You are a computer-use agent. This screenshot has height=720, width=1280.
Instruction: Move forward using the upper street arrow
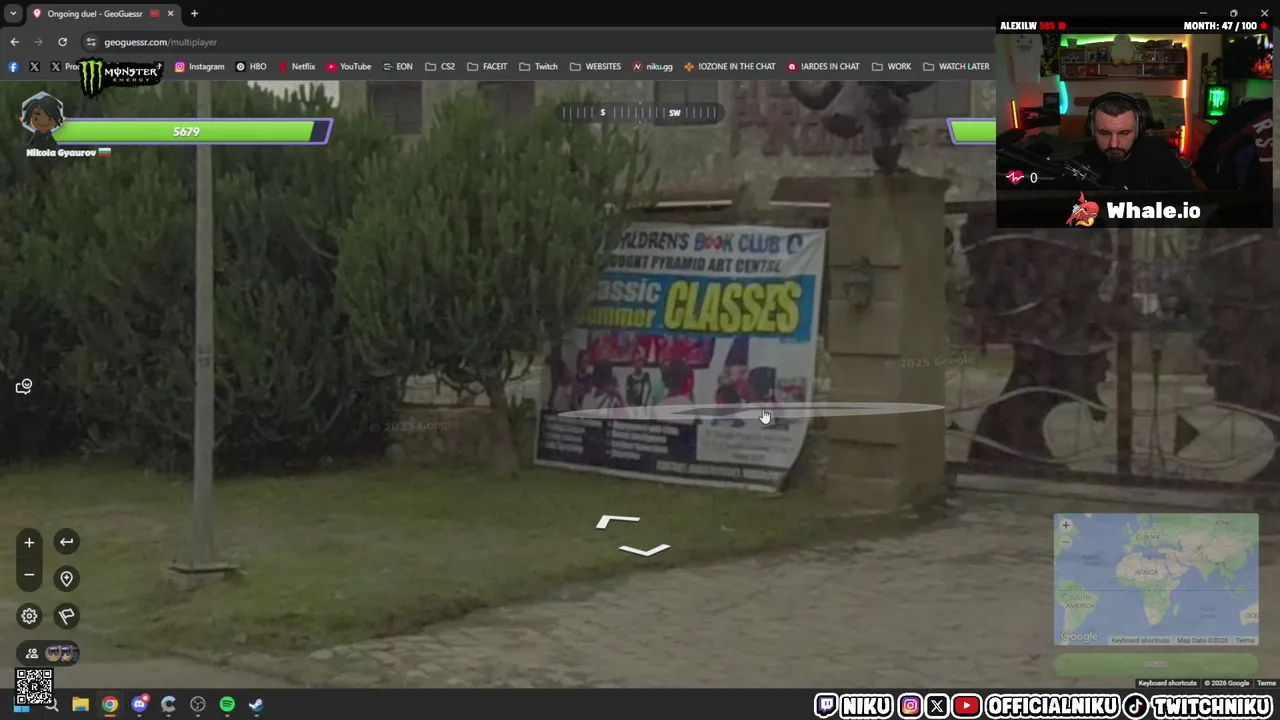click(617, 521)
